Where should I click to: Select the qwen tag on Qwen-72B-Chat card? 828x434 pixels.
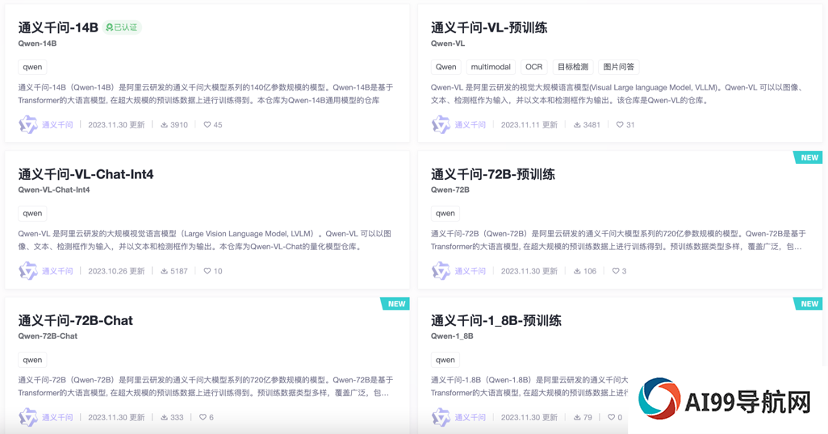(x=32, y=360)
